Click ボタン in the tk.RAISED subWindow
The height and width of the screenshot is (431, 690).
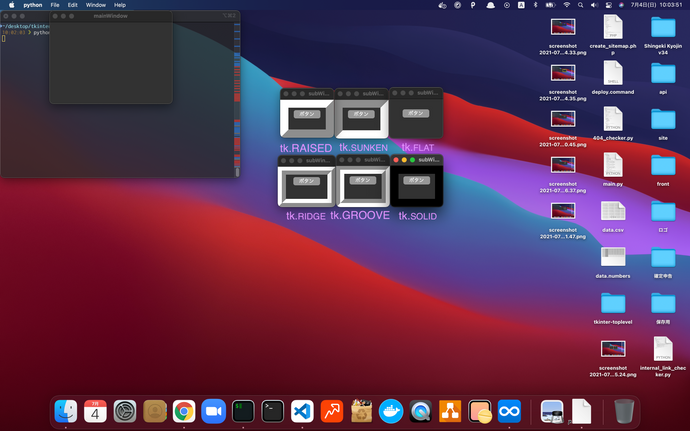click(x=307, y=114)
